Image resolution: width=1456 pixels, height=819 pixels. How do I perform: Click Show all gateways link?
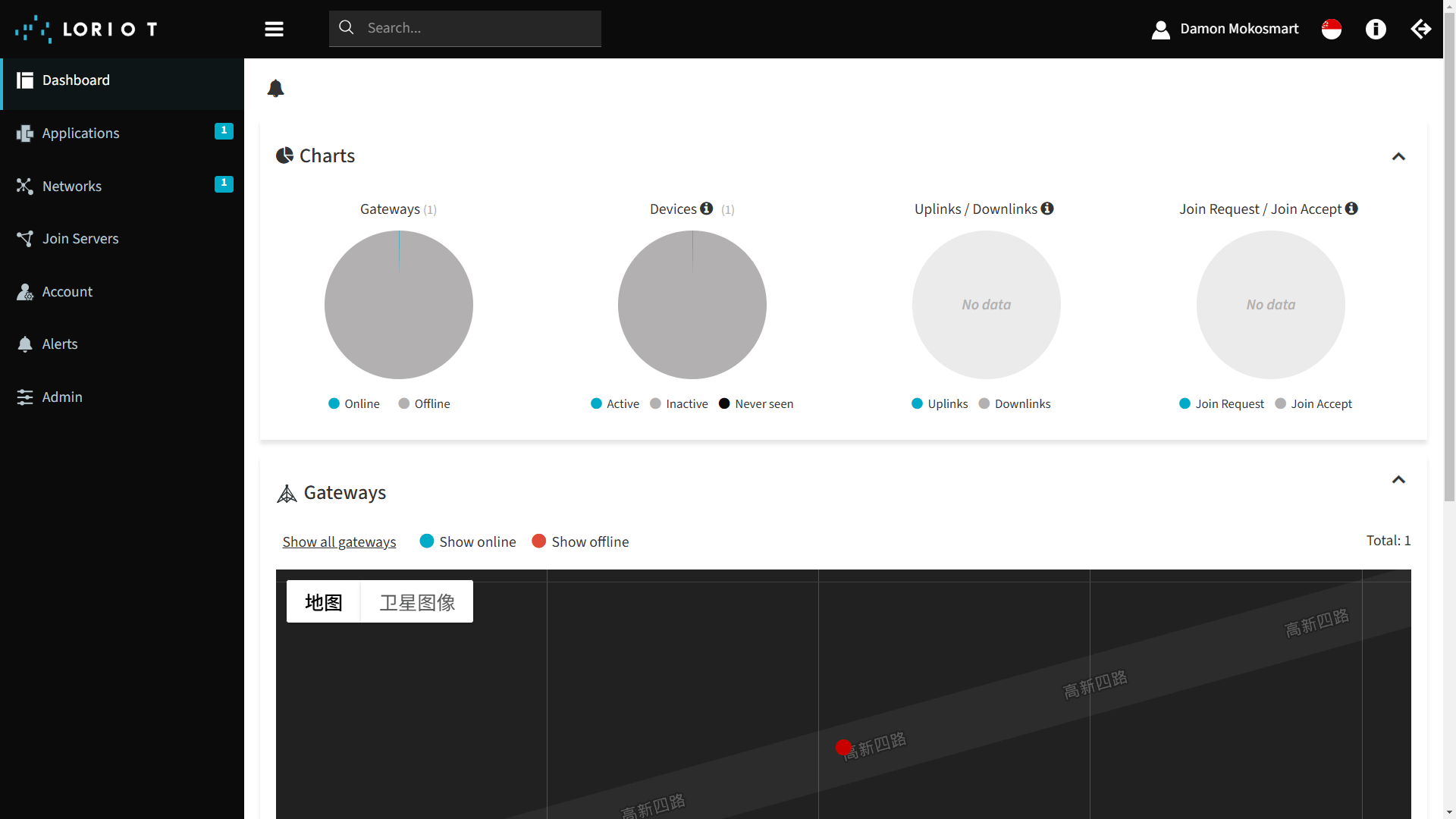tap(339, 541)
